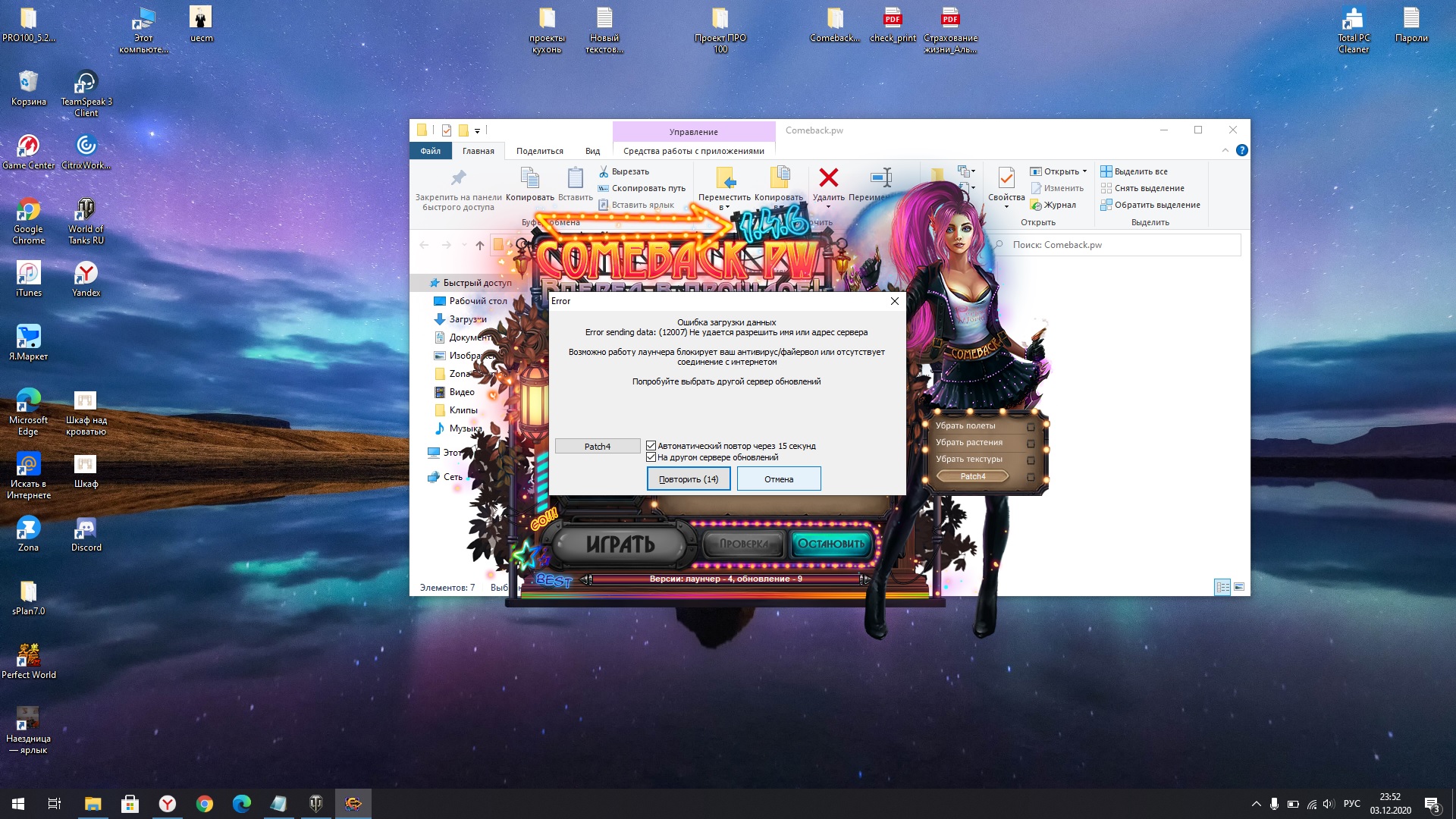1456x819 pixels.
Task: Collapse the ribbon with the chevron arrow
Action: tap(1225, 150)
